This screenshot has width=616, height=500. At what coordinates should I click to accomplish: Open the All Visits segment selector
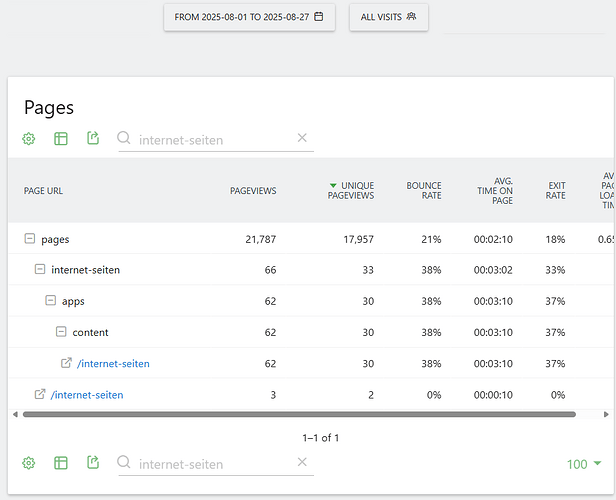point(388,17)
